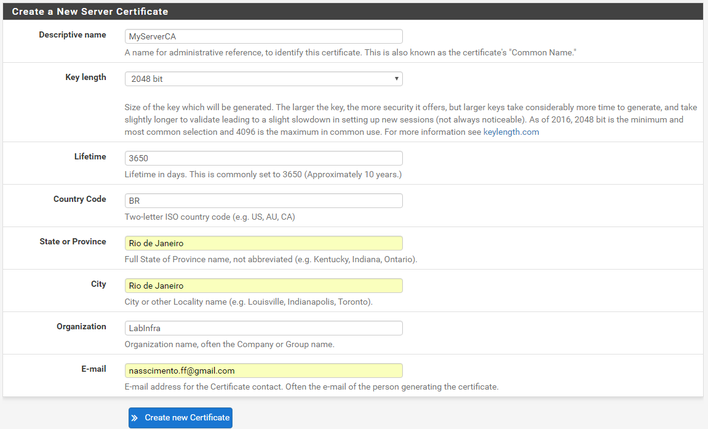Focus the City input field

pos(264,286)
